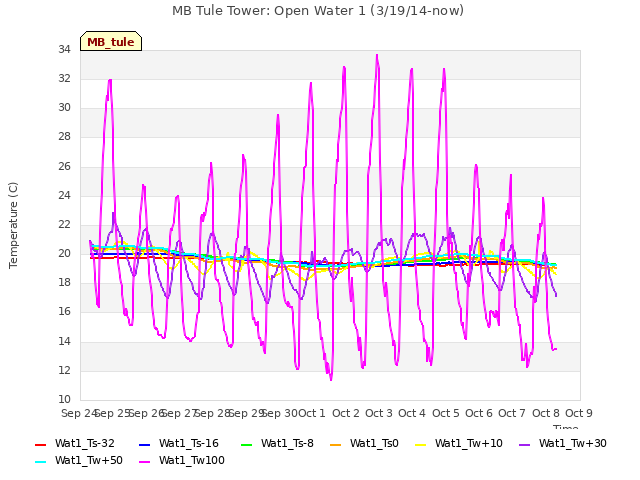Click the 20 y-axis tick label
Screen dimensions: 640x480
pyautogui.click(x=64, y=253)
